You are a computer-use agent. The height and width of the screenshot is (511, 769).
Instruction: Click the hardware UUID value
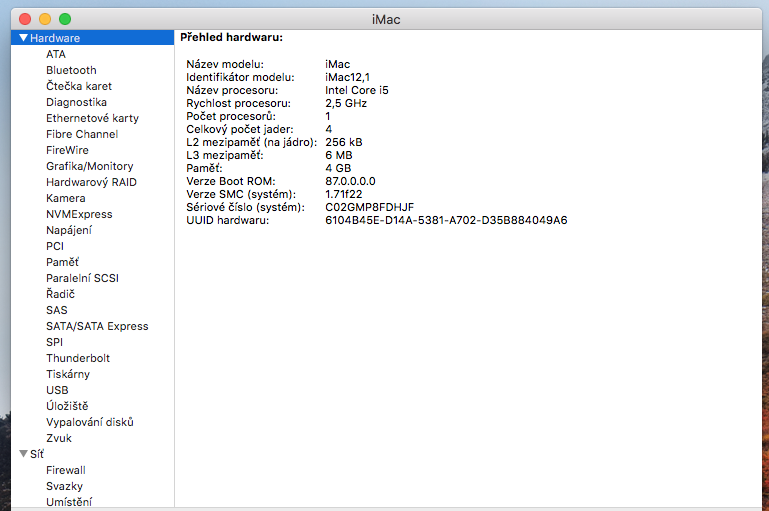coord(446,220)
